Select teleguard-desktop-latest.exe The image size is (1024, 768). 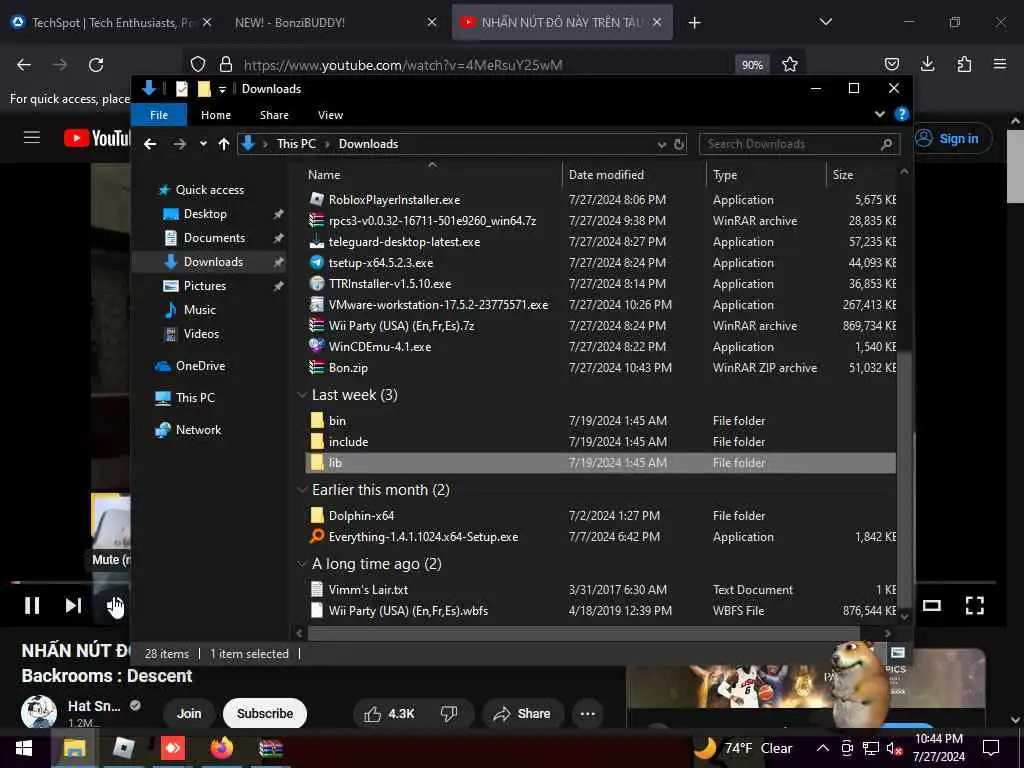(601, 242)
